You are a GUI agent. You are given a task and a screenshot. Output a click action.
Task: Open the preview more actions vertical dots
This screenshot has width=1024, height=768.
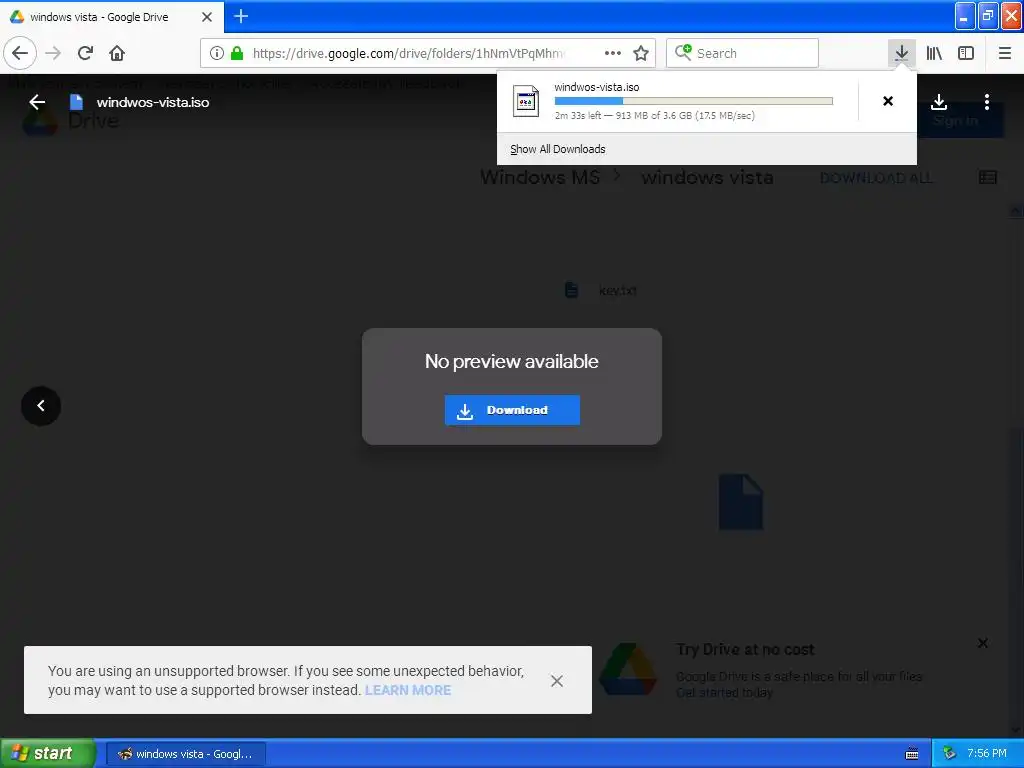click(987, 102)
